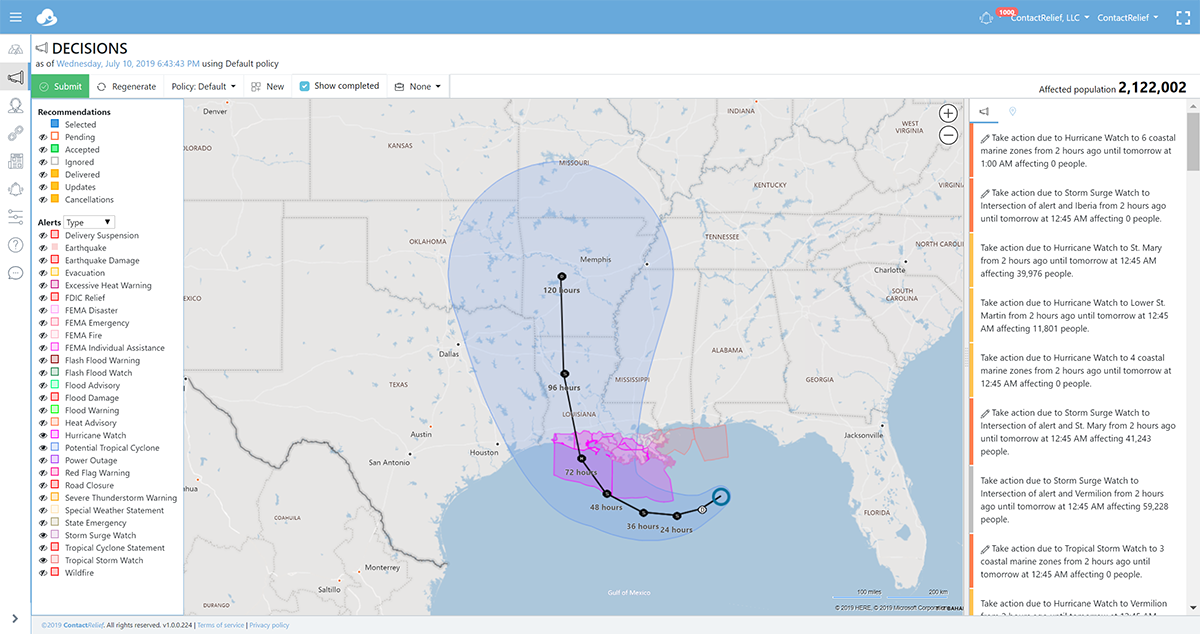Switch to the map pin location tab
This screenshot has width=1200, height=634.
click(1012, 112)
